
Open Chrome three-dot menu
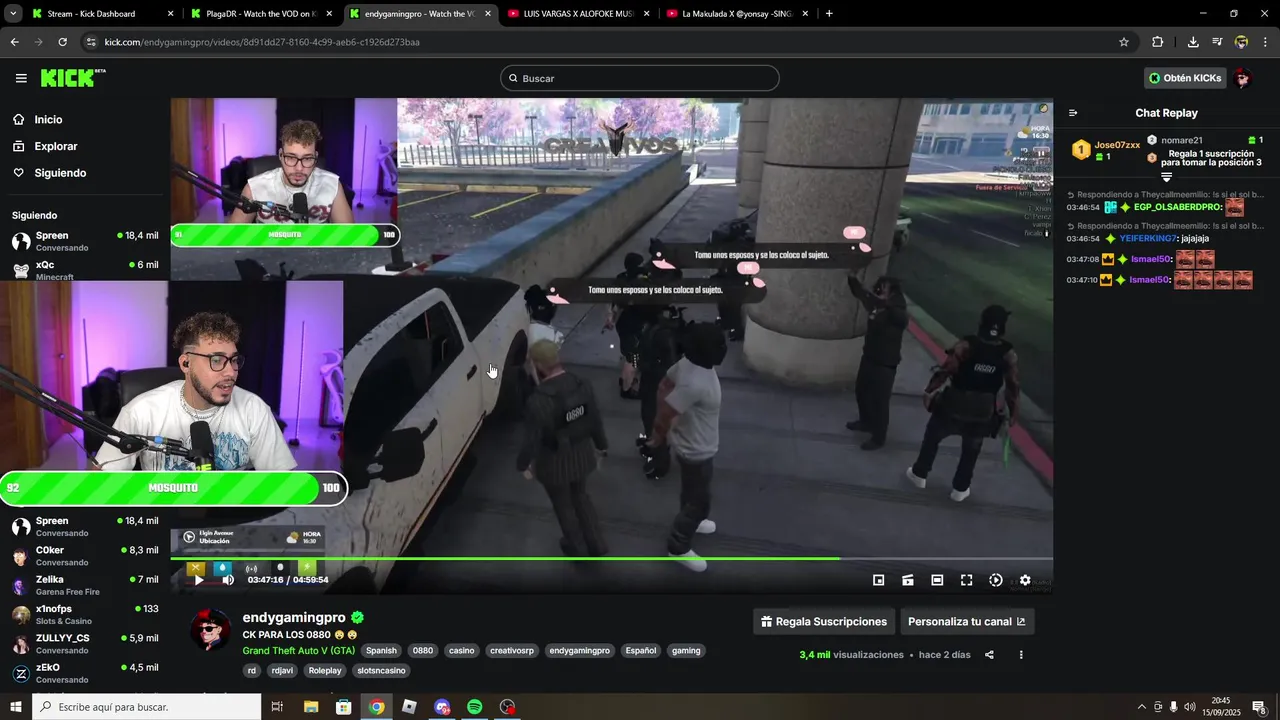pos(1265,42)
